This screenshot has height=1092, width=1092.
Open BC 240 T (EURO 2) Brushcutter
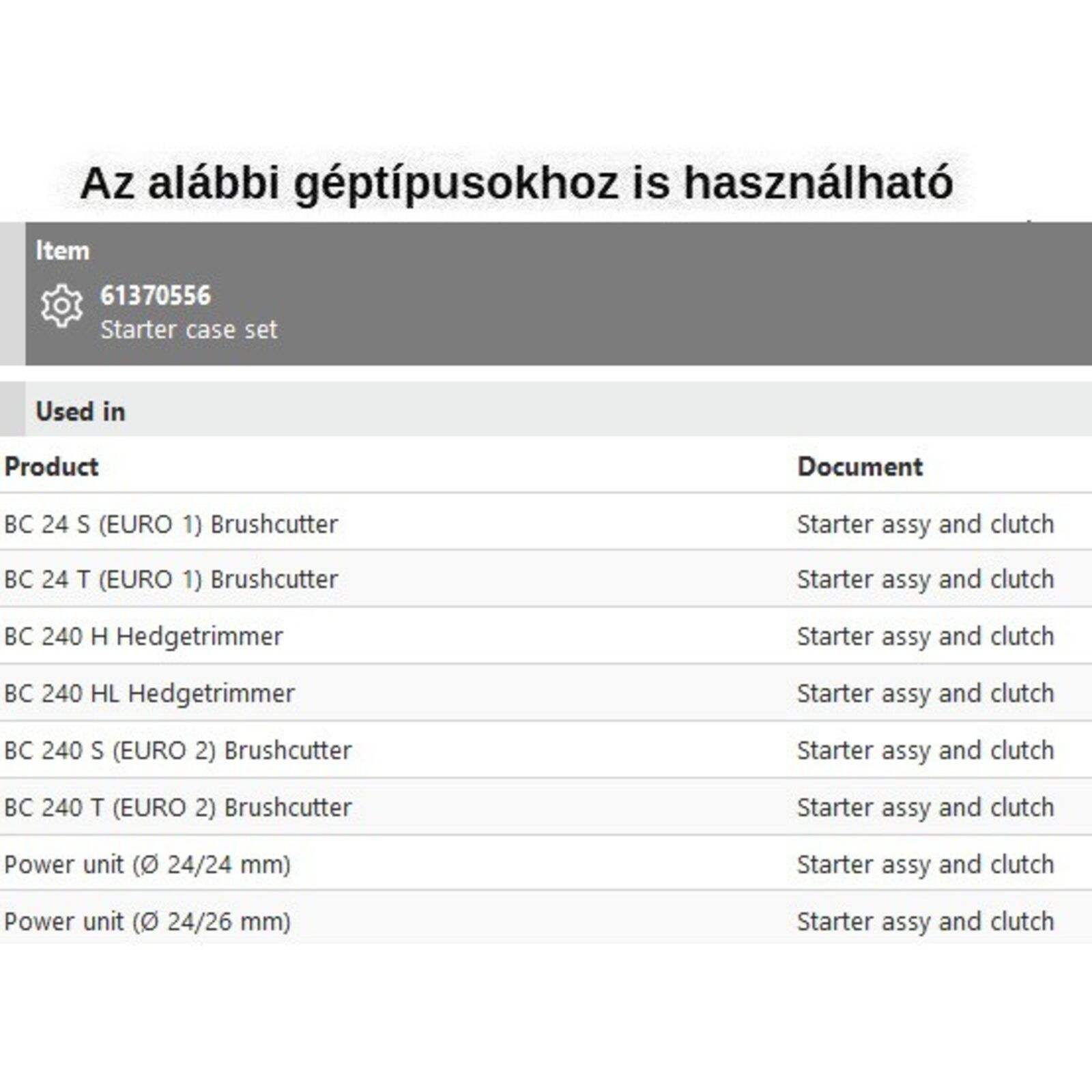point(178,807)
